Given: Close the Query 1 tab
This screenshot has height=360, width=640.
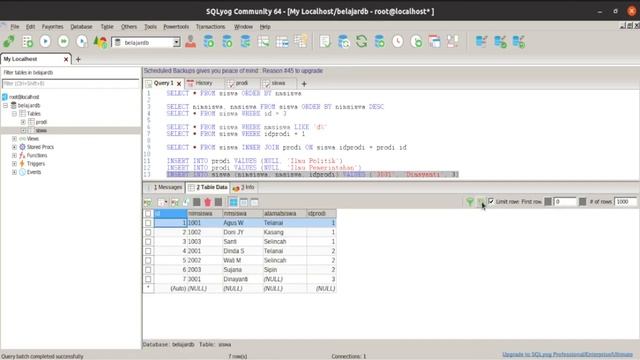Looking at the screenshot, I should [x=179, y=83].
